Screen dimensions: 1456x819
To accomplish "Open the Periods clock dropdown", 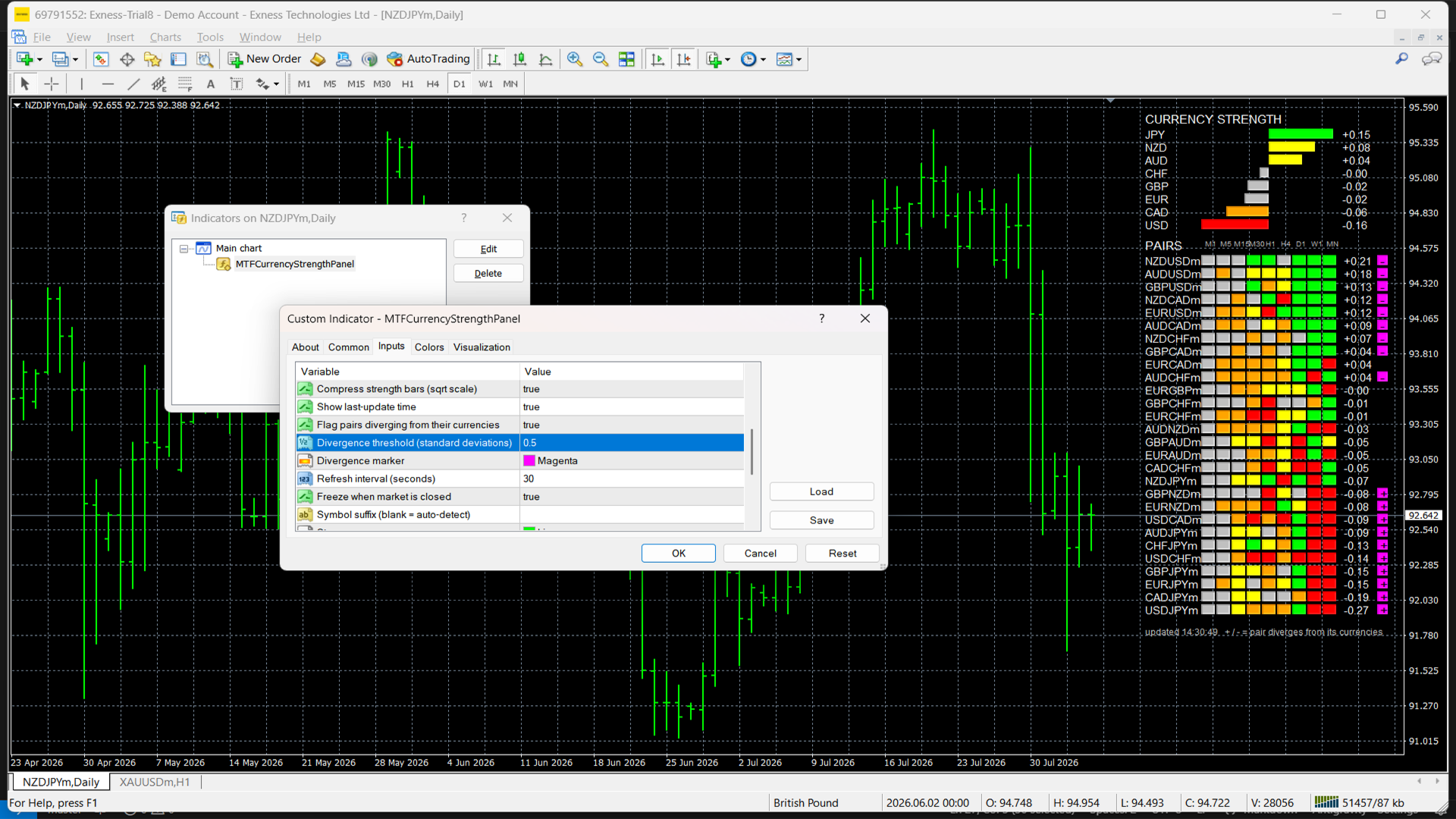I will (753, 59).
